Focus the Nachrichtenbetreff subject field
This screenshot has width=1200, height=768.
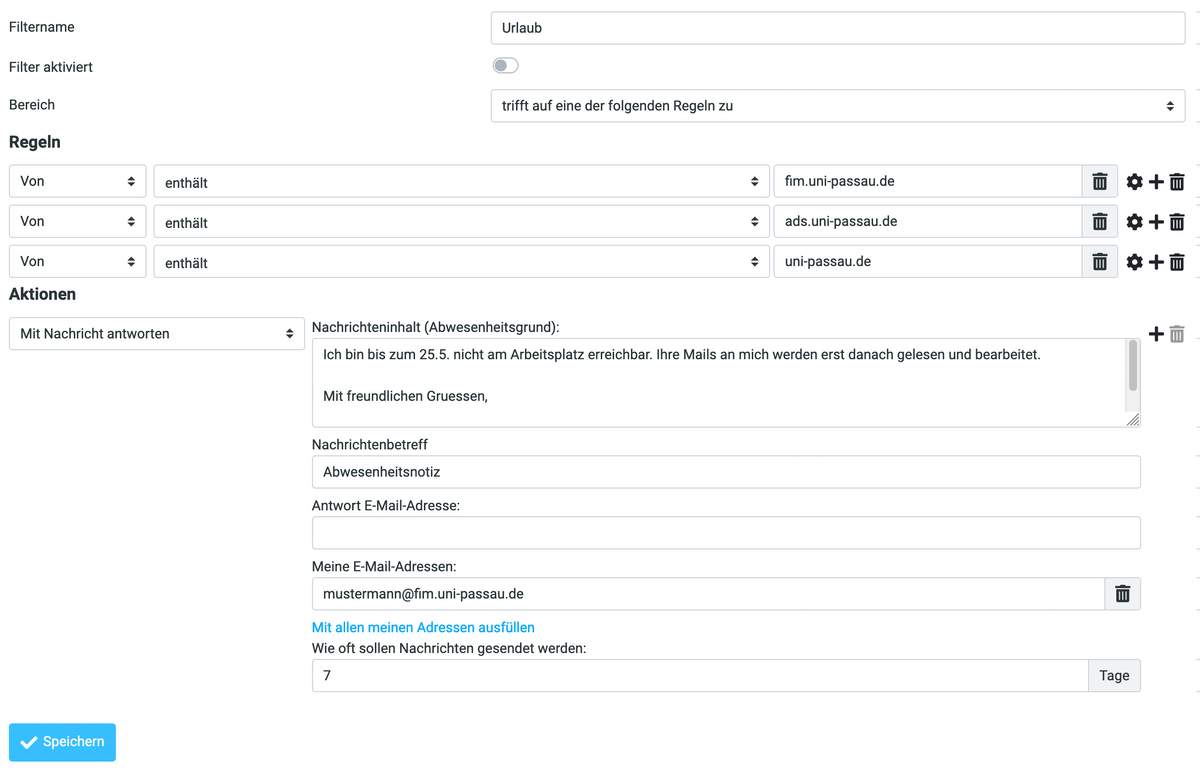726,472
